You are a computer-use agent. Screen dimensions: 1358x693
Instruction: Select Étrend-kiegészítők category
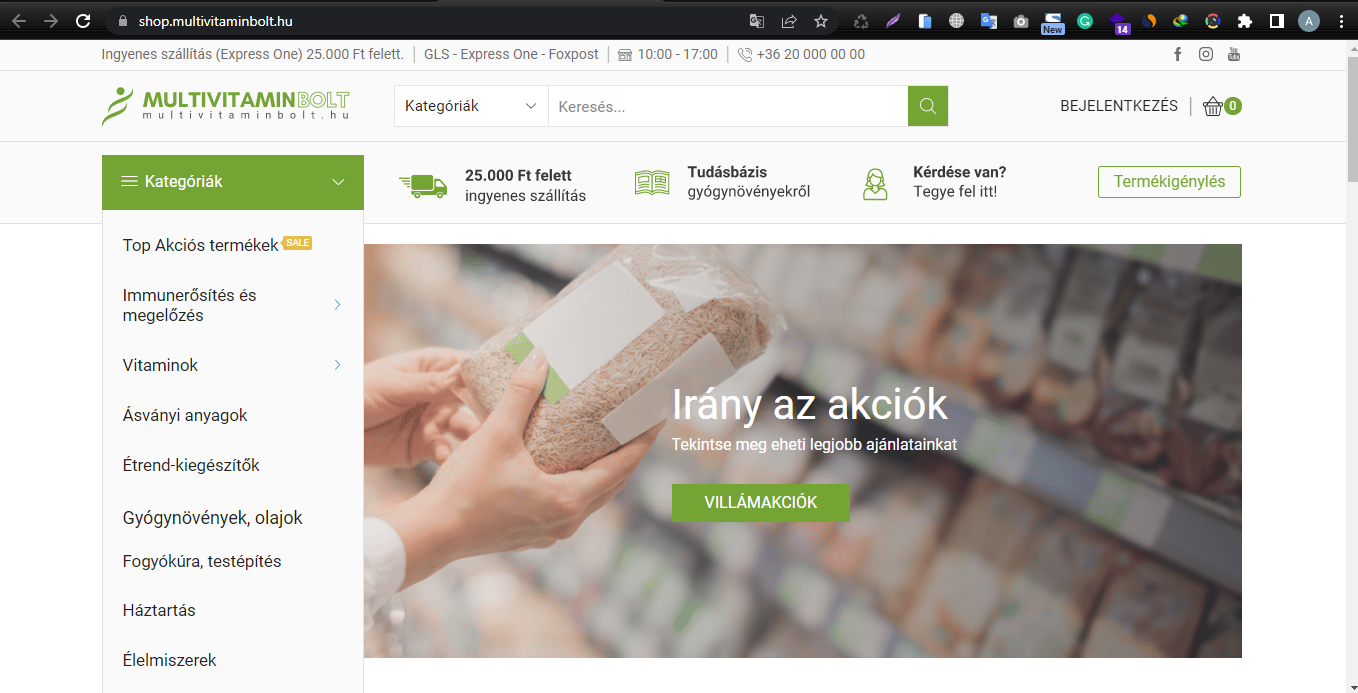[191, 465]
